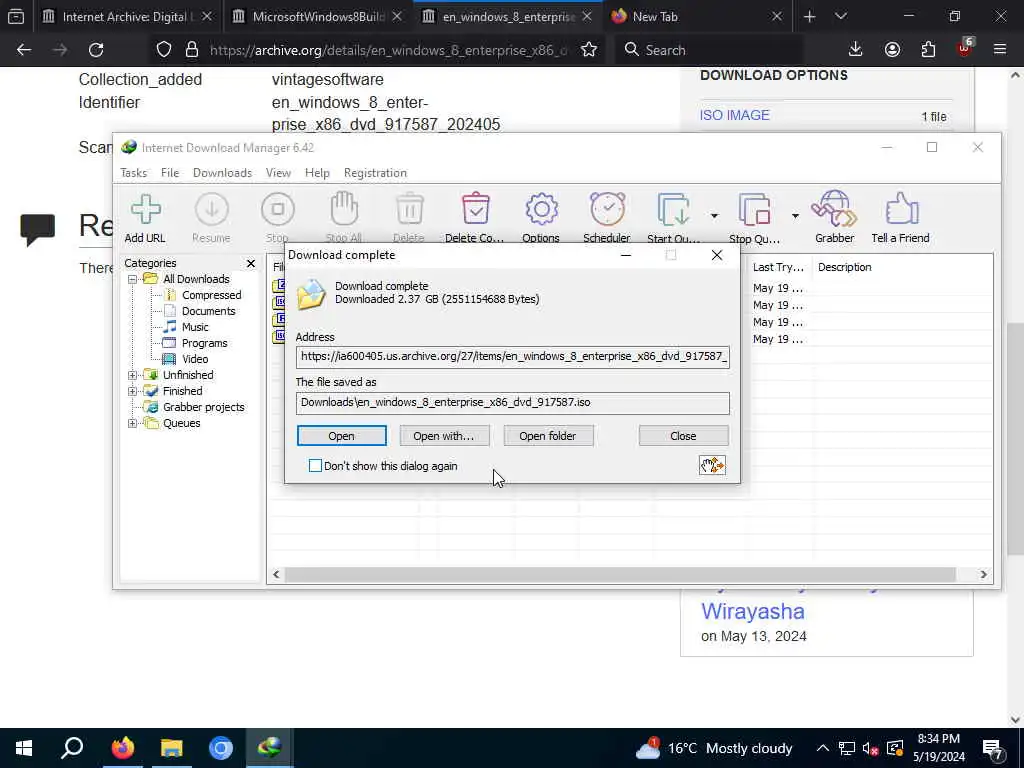The image size is (1024, 768).
Task: Click the Close button in dialog
Action: point(683,436)
